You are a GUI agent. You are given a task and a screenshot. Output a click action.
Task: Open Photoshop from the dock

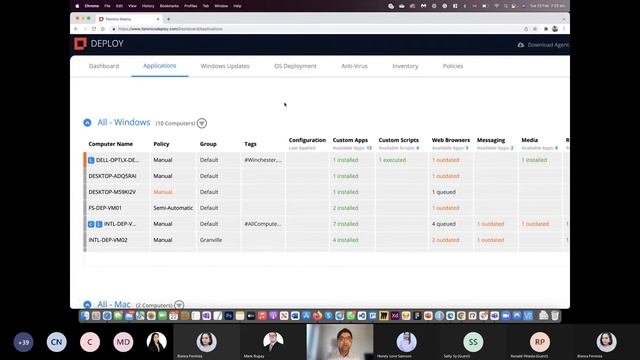point(229,316)
